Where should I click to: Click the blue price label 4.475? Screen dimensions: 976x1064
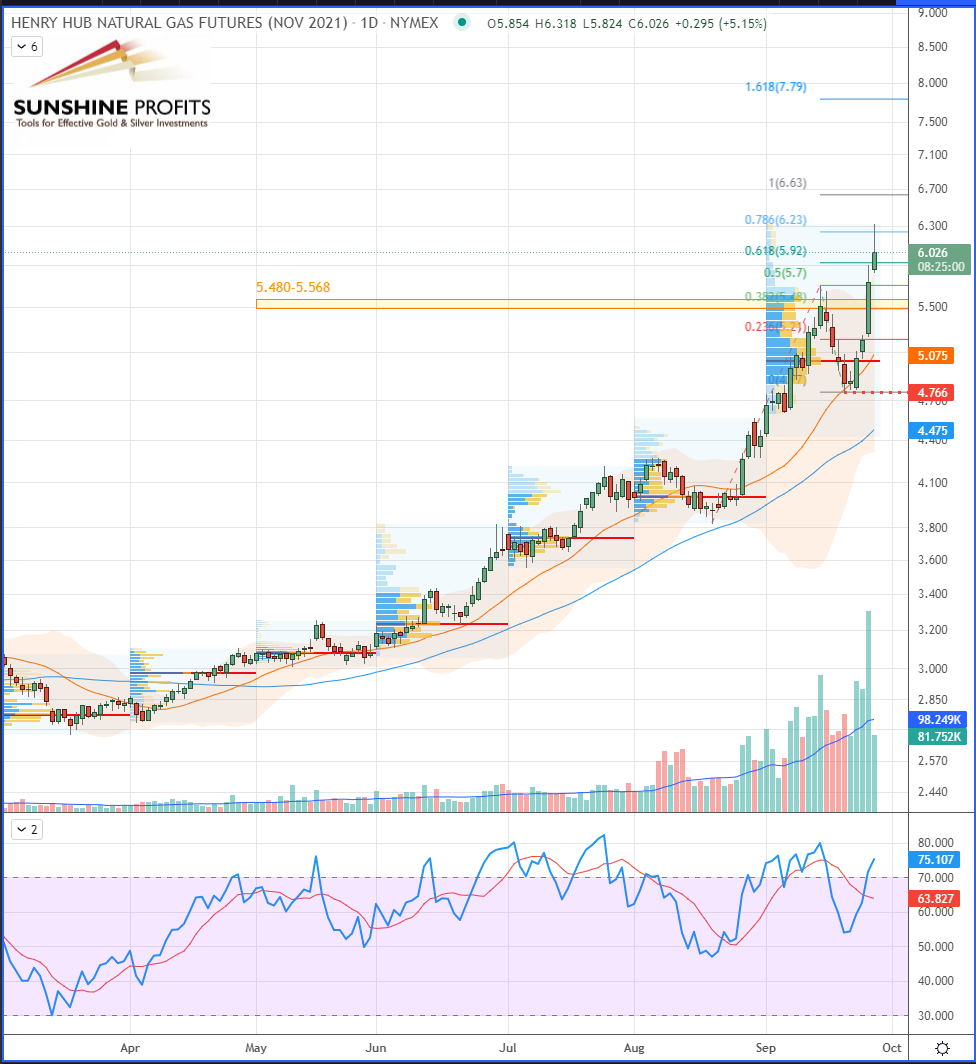932,431
